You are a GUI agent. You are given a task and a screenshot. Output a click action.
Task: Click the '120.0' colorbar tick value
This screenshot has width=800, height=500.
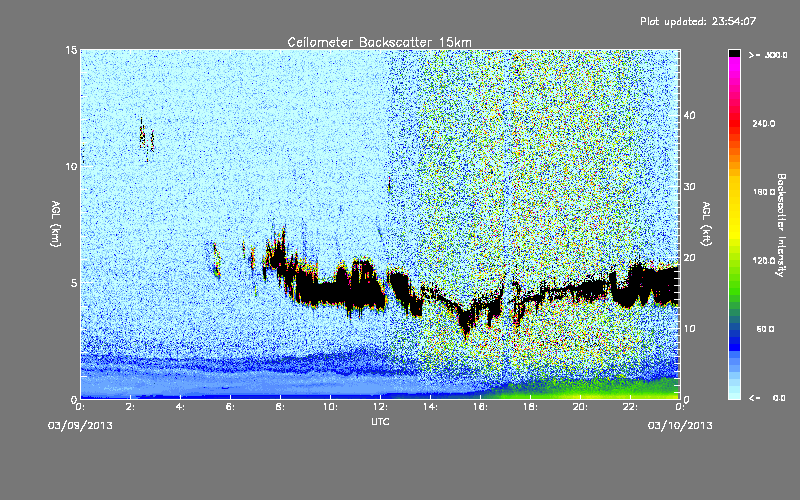click(x=764, y=261)
